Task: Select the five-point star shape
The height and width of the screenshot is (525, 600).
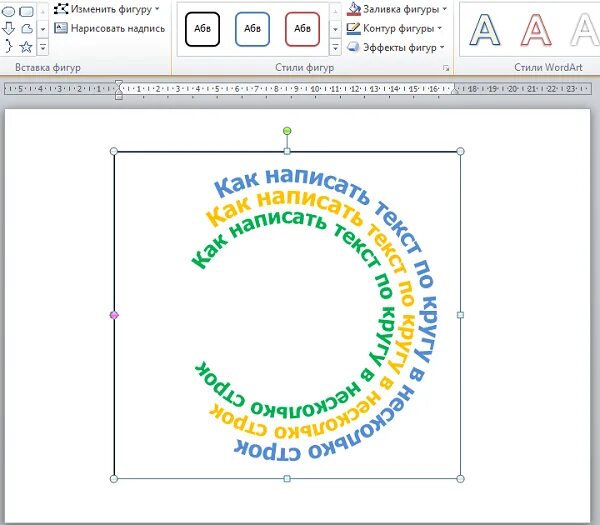Action: [26, 47]
